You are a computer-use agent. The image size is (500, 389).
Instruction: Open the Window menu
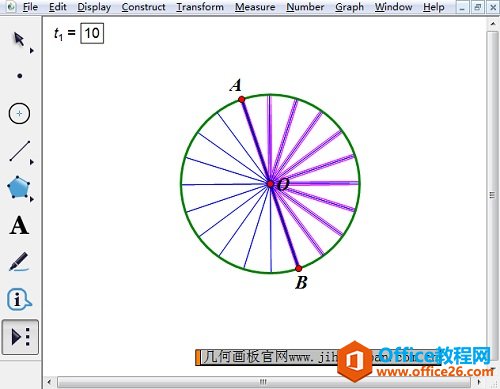tap(393, 7)
